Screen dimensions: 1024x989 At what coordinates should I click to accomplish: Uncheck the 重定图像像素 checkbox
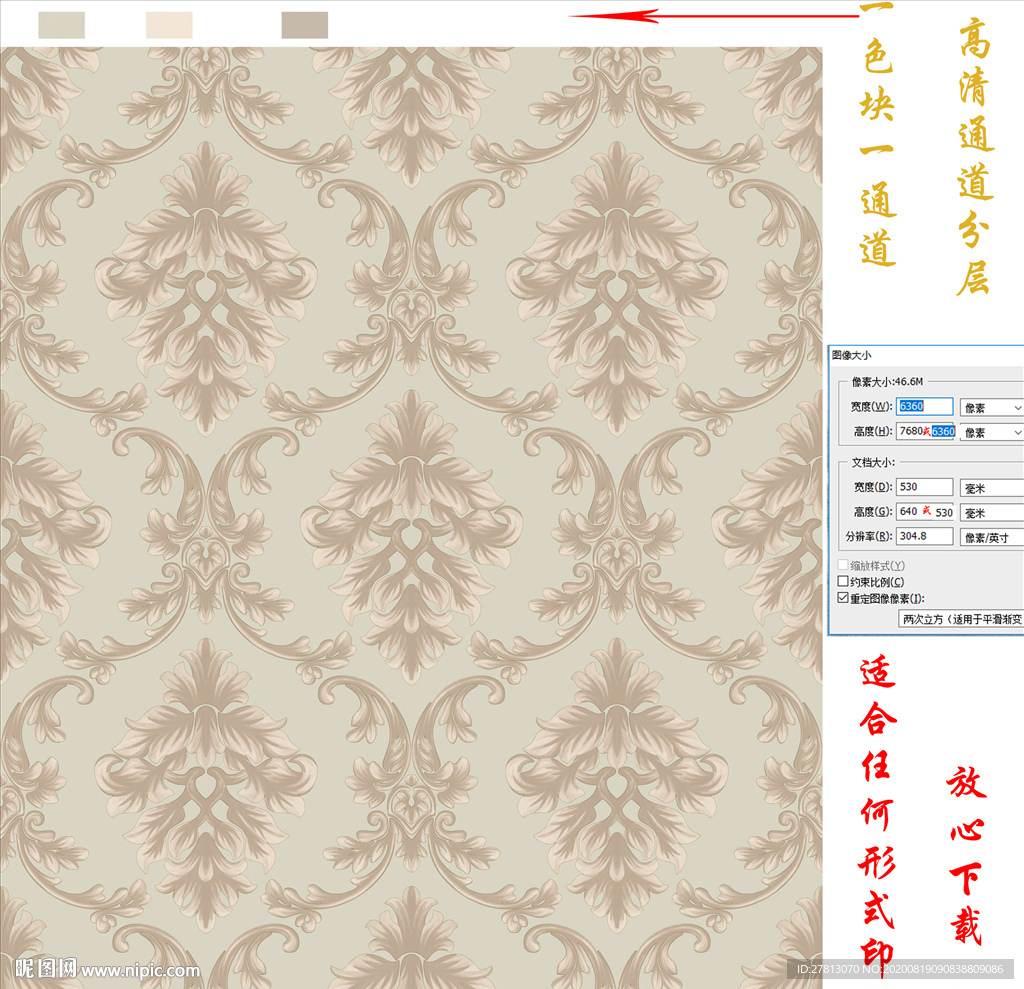pyautogui.click(x=843, y=598)
